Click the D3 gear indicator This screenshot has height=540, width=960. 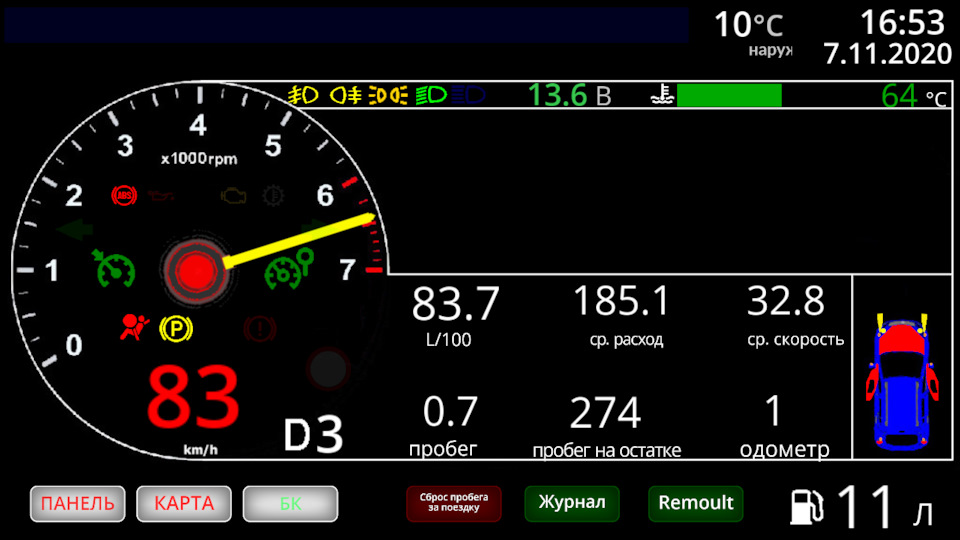[313, 436]
